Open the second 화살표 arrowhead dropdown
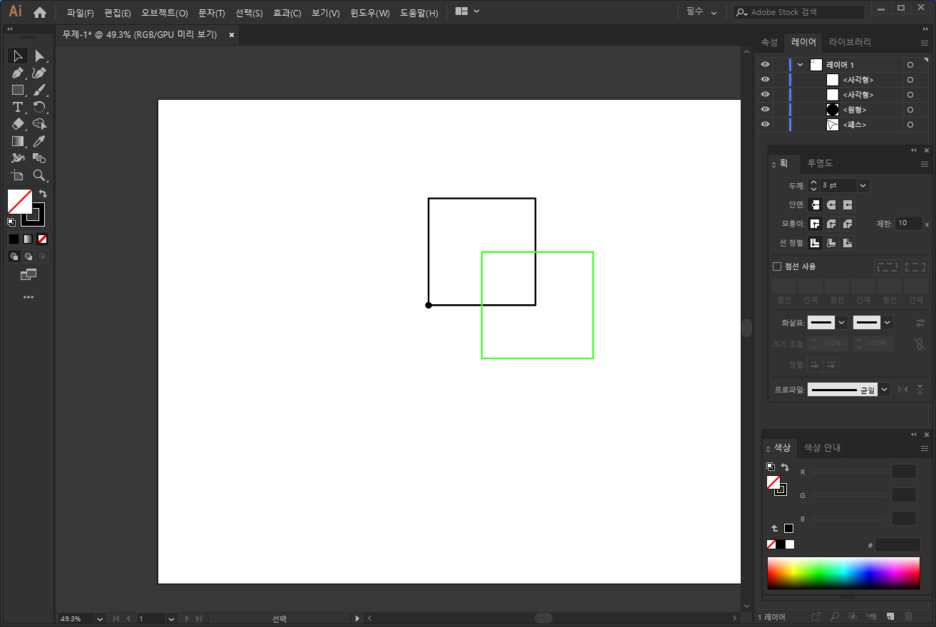The height and width of the screenshot is (627, 936). [888, 322]
